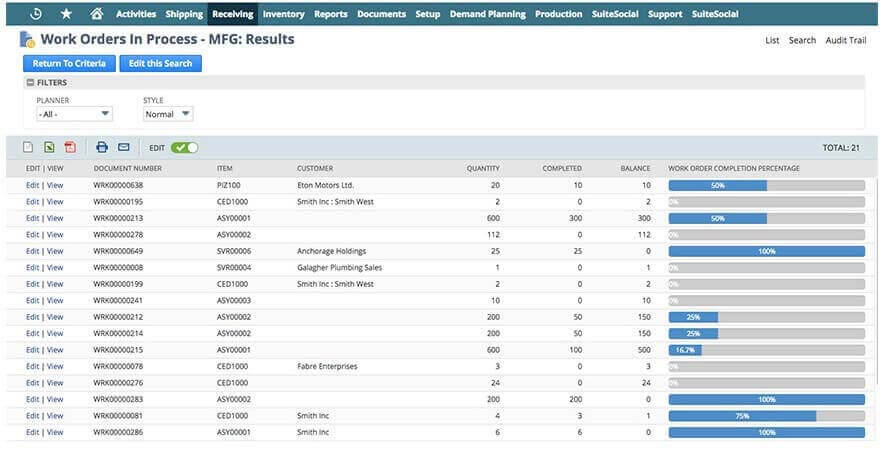Open the Receiving menu
This screenshot has width=885, height=470.
[233, 14]
